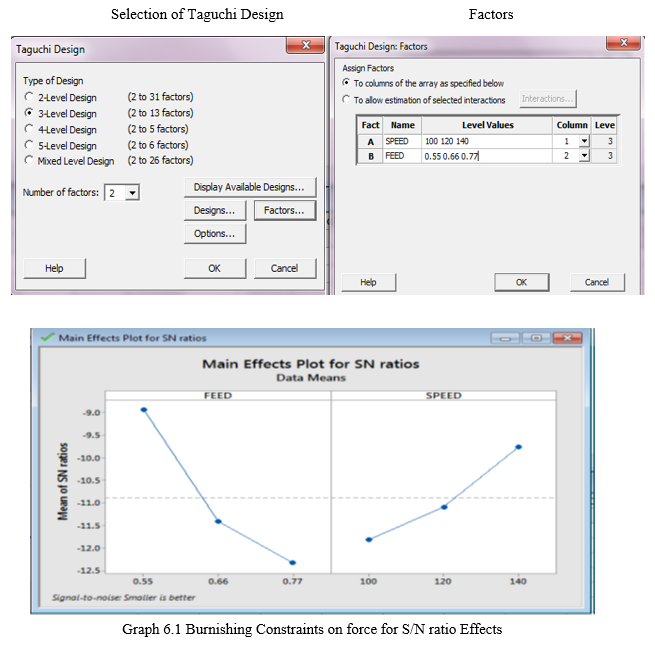Expand the Column dropdown for SPEED row
The image size is (655, 655).
pos(584,141)
